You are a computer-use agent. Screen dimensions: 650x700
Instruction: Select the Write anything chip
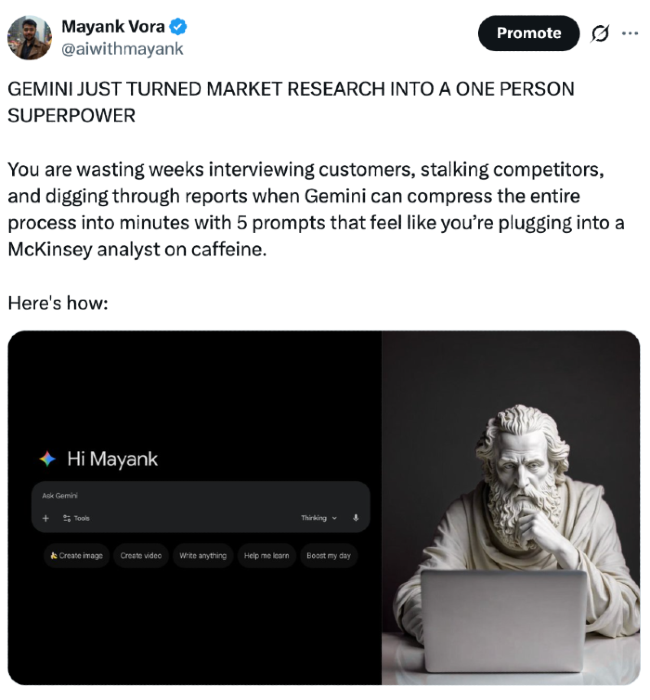[x=203, y=556]
